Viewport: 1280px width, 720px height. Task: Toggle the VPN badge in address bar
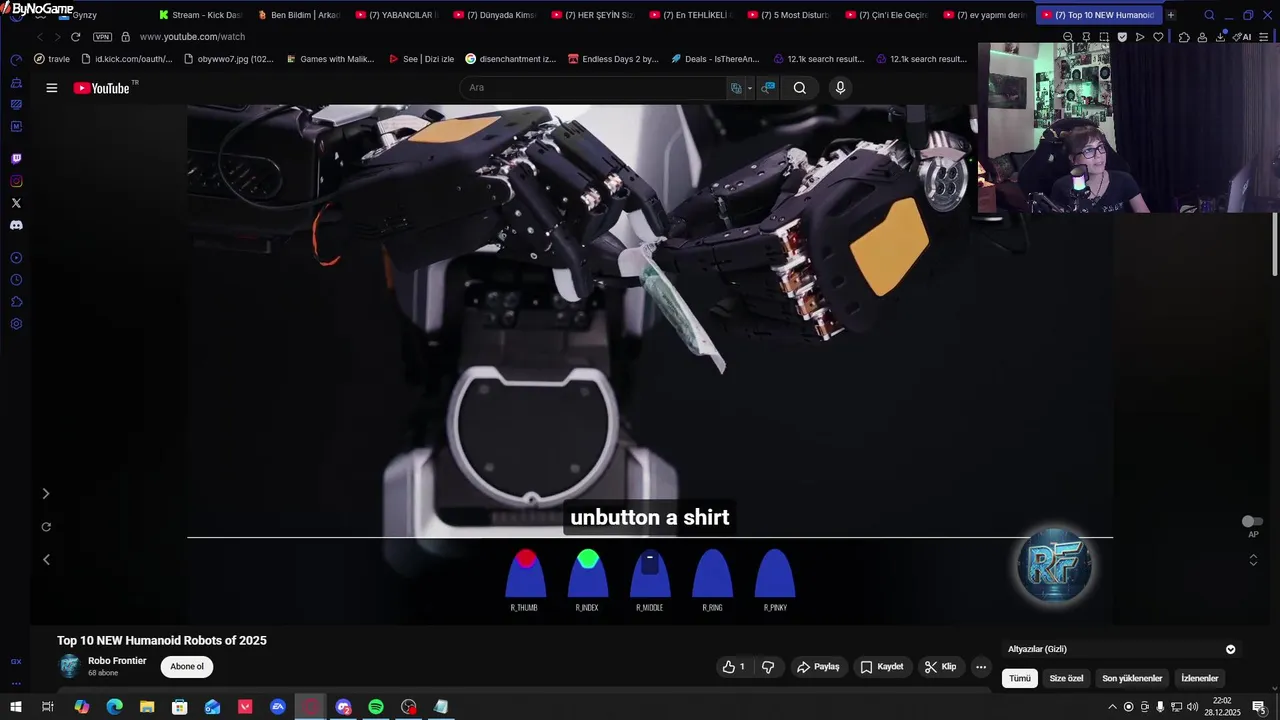(102, 37)
